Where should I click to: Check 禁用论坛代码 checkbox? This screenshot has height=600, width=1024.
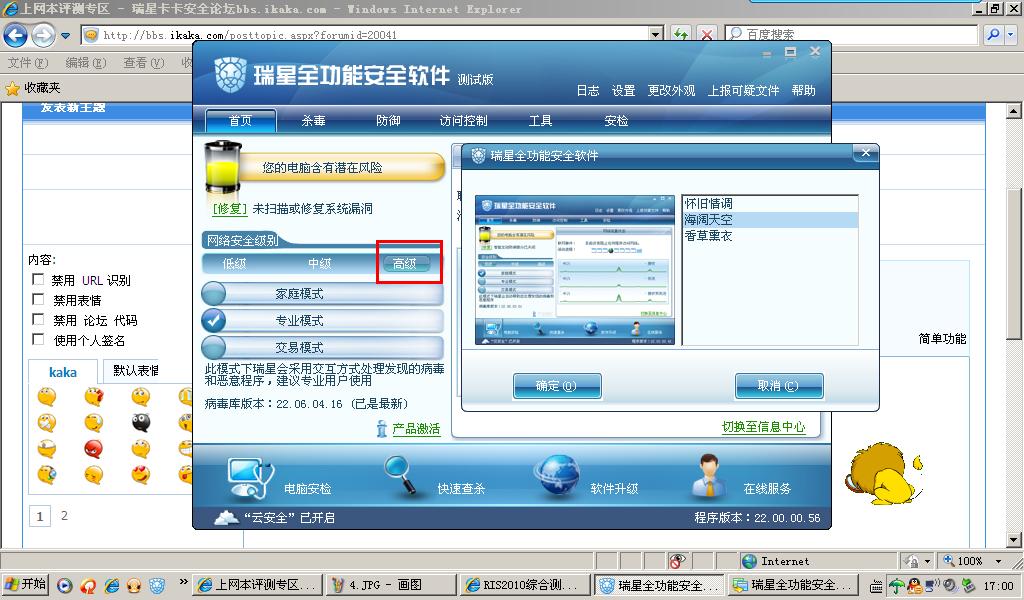point(39,319)
